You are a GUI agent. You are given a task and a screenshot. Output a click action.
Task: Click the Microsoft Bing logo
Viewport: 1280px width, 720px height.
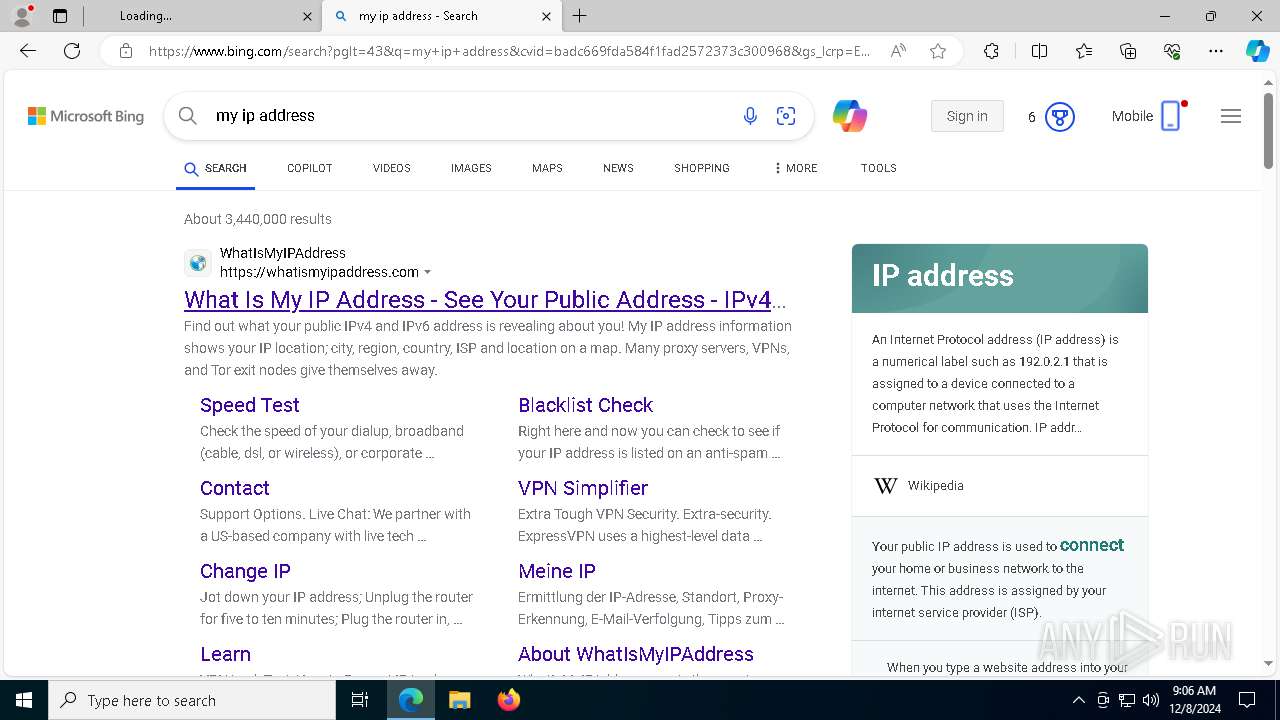click(x=86, y=116)
